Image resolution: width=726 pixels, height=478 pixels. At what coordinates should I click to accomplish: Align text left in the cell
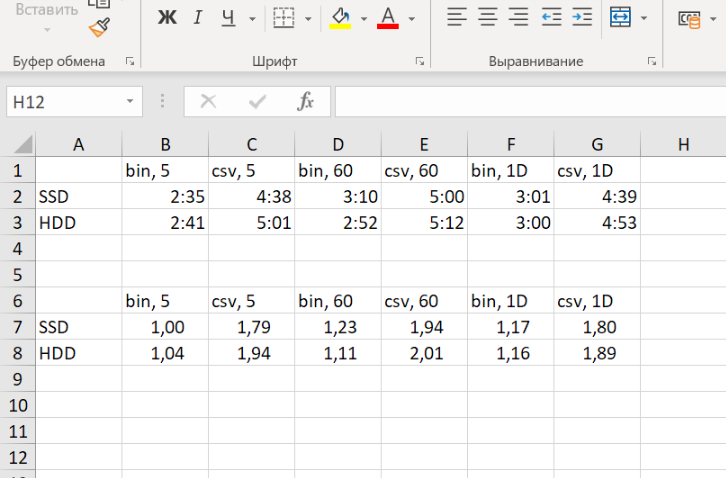(457, 17)
